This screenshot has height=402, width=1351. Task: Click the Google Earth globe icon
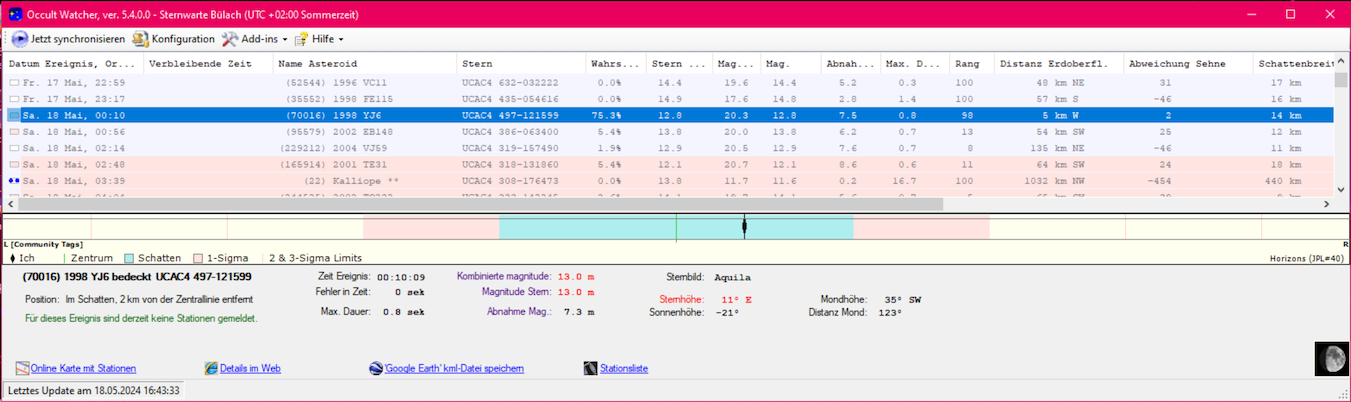pos(376,368)
